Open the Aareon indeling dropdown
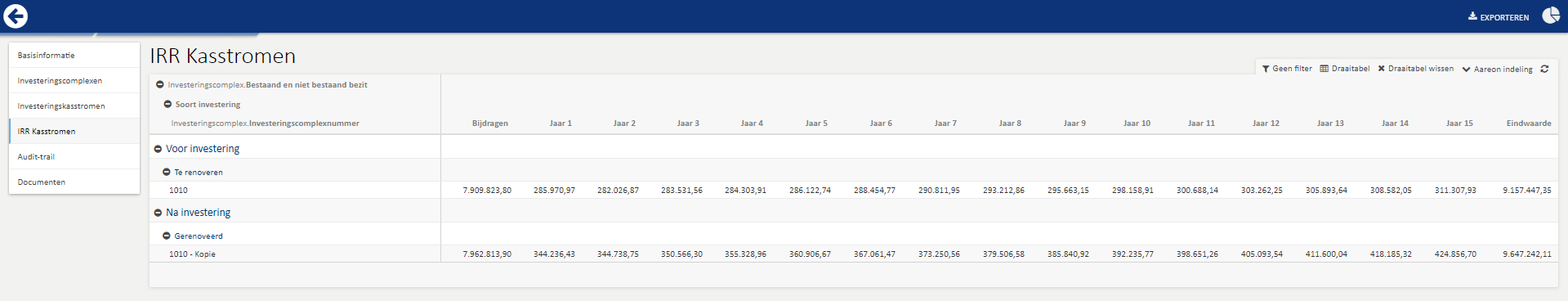 pyautogui.click(x=1497, y=70)
